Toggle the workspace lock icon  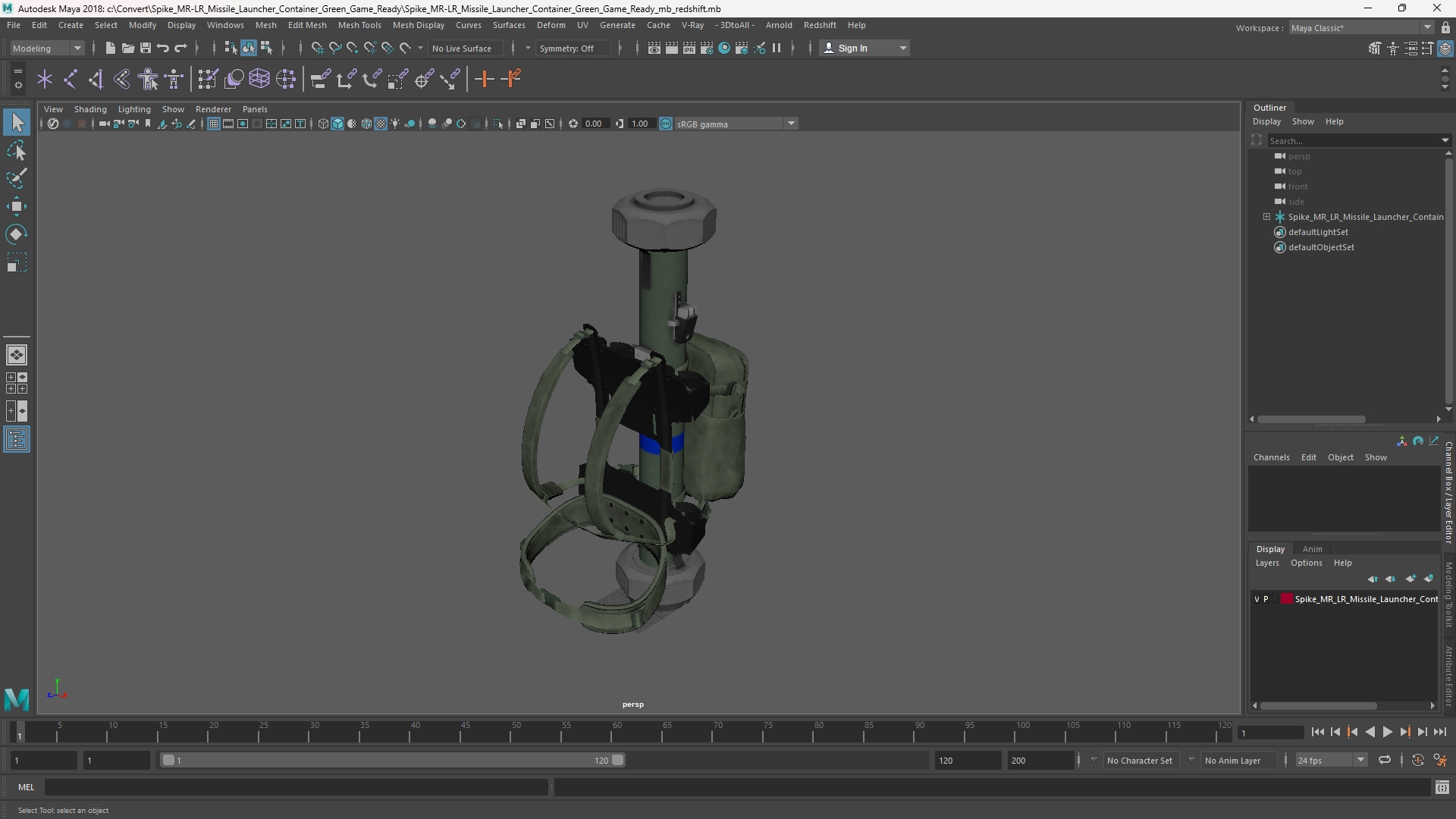click(1445, 27)
